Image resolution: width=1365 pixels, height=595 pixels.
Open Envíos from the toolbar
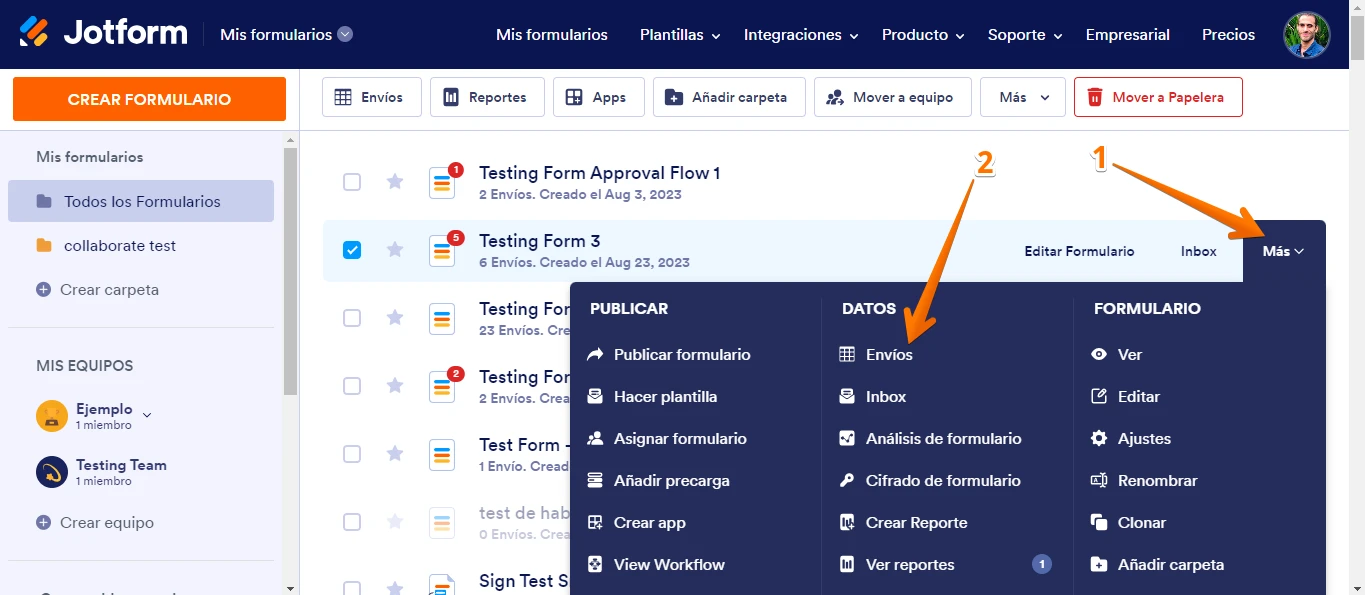coord(371,96)
